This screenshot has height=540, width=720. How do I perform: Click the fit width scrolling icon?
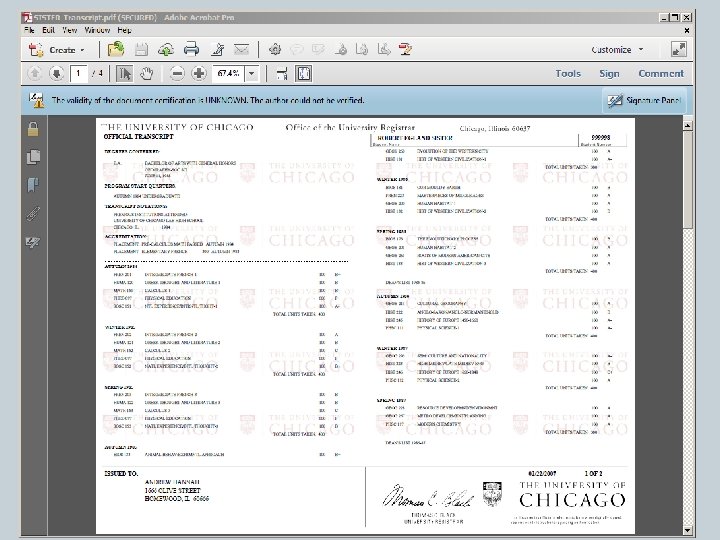pos(282,73)
